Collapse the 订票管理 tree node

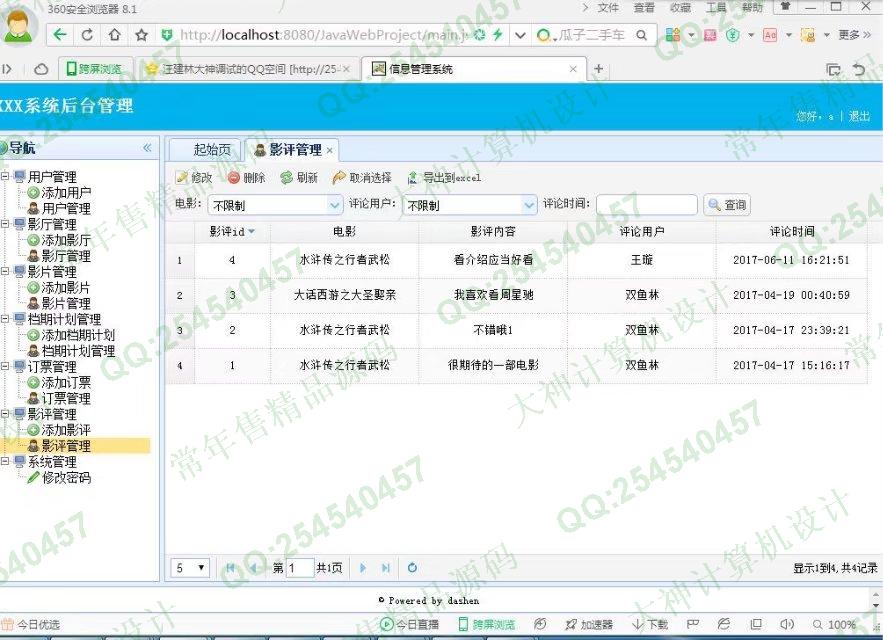click(x=5, y=366)
